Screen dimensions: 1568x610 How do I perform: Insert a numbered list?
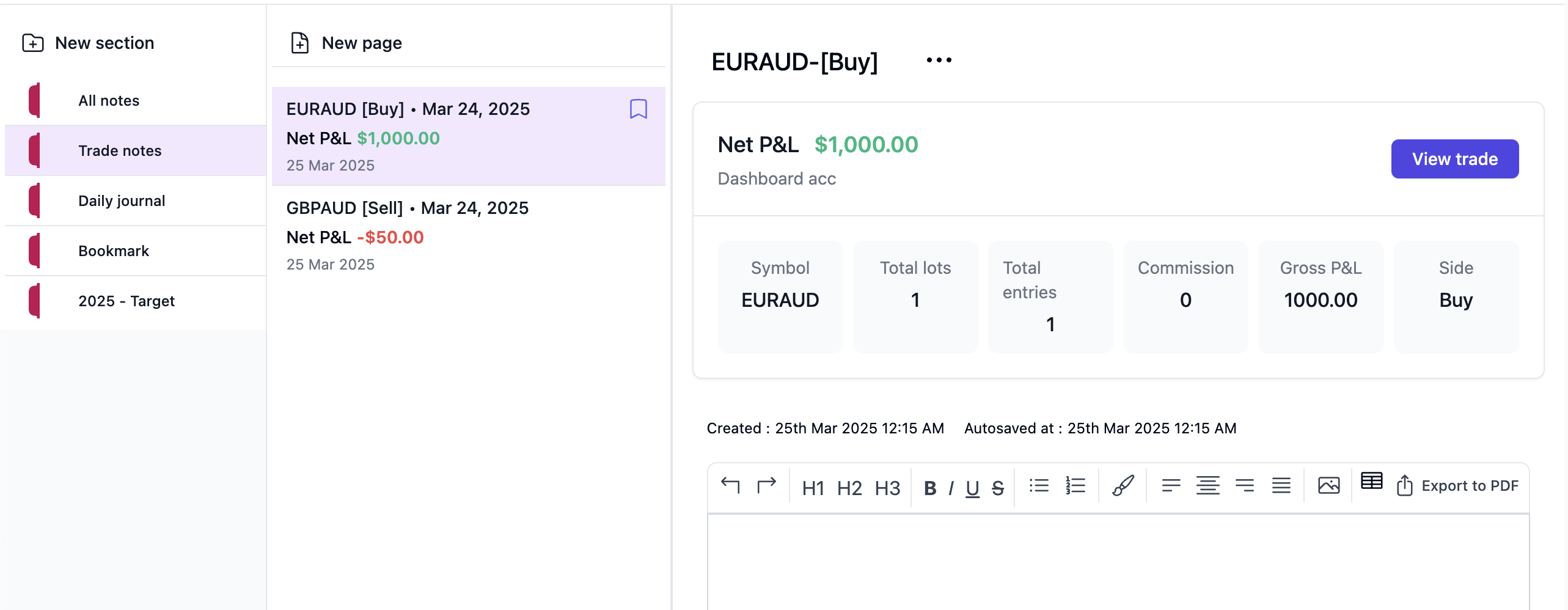[1075, 486]
